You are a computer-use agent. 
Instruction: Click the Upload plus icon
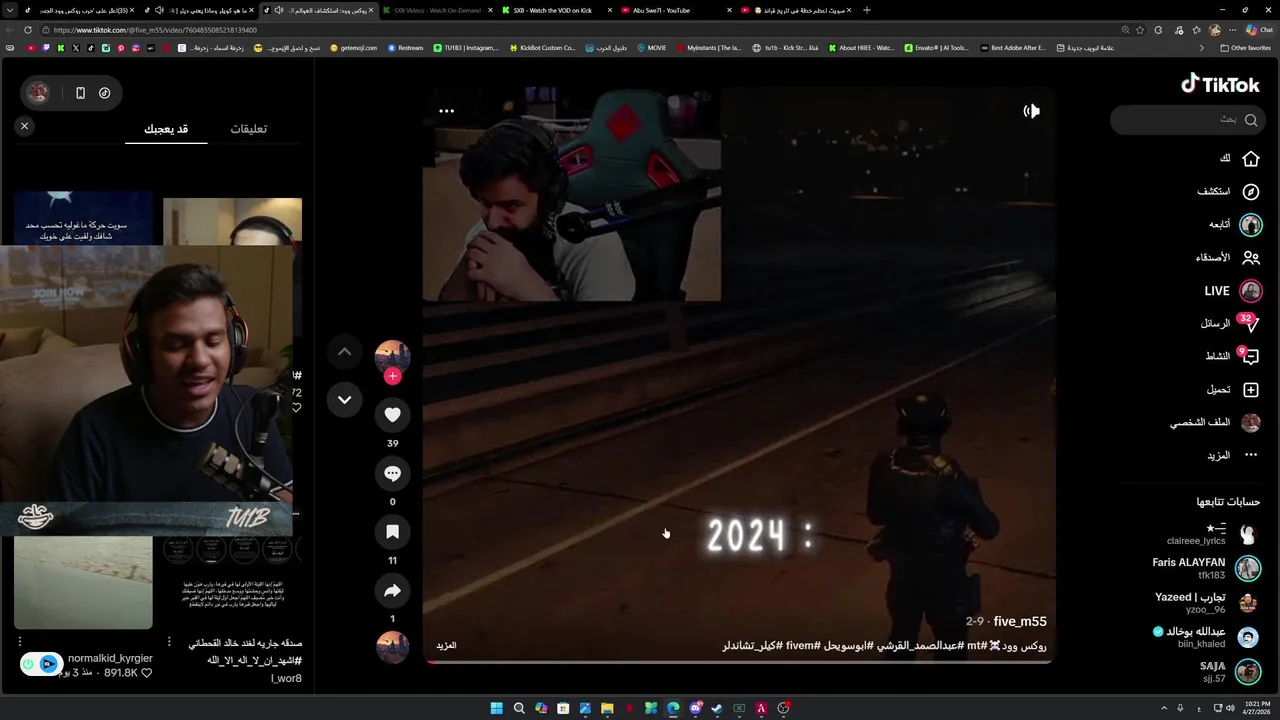coord(1251,389)
